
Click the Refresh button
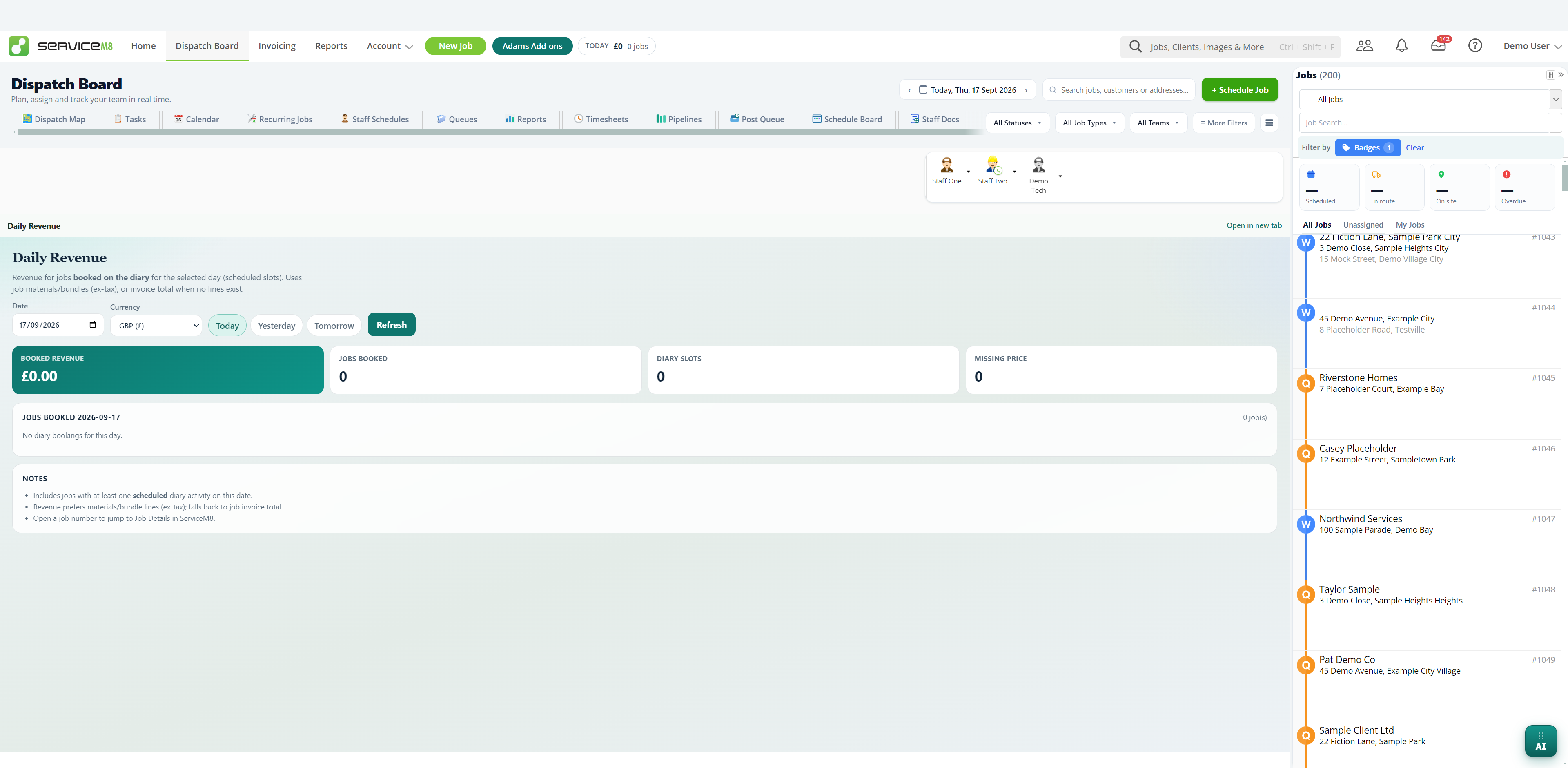tap(392, 325)
